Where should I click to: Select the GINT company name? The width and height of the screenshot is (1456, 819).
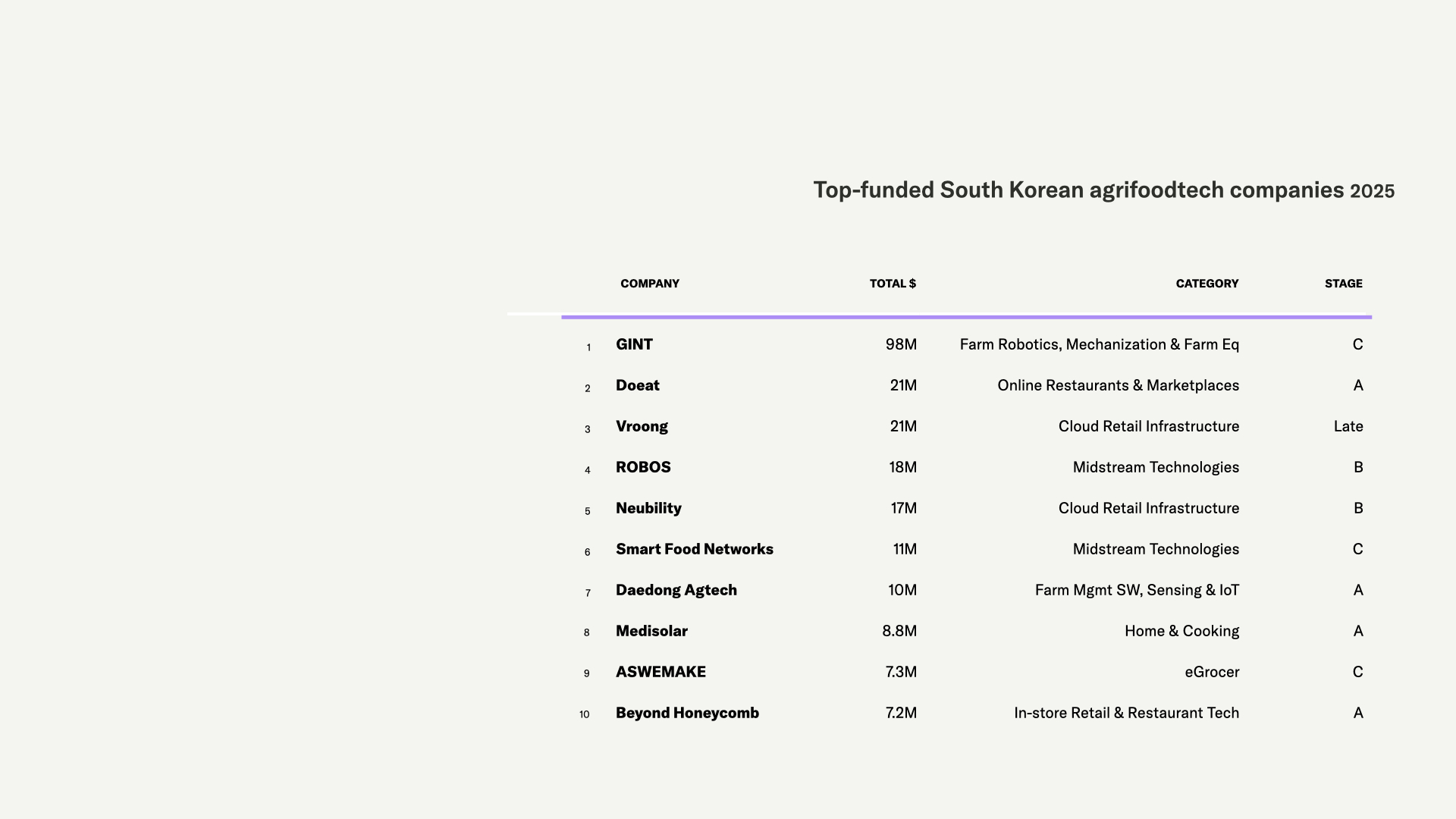click(634, 344)
